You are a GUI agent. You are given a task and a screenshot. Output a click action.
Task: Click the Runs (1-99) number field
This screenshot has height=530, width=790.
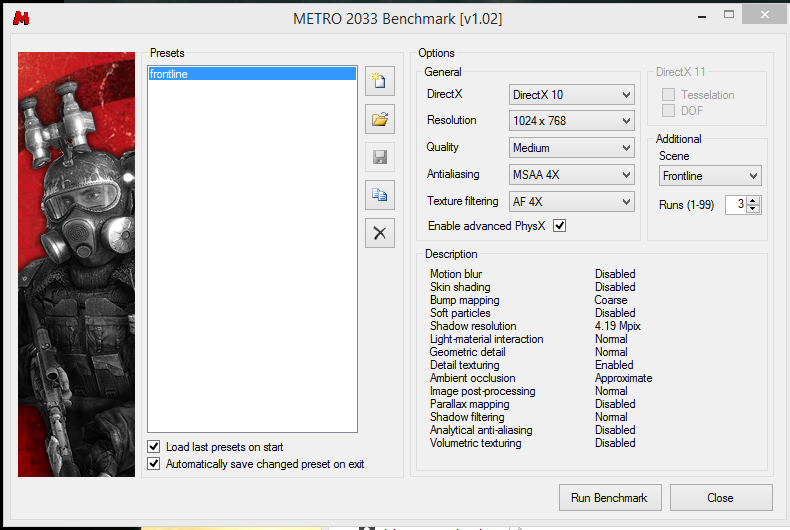736,205
